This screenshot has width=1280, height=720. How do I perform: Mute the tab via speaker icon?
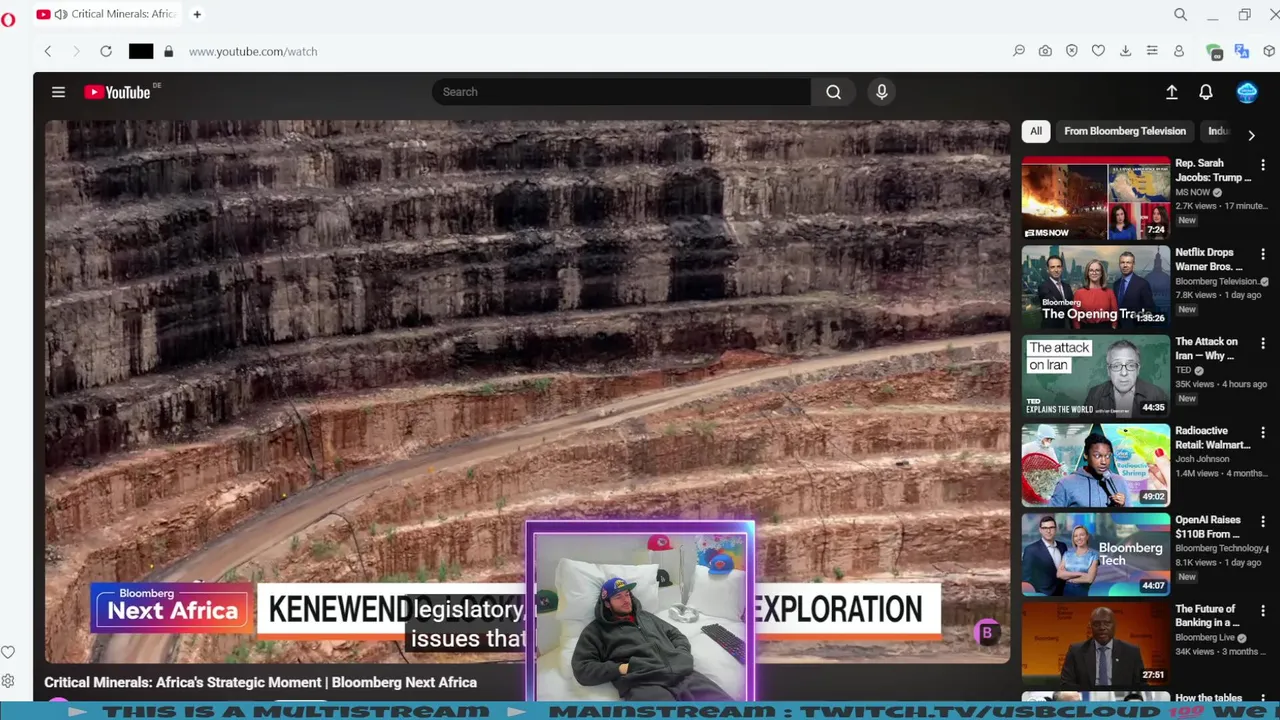pos(61,14)
